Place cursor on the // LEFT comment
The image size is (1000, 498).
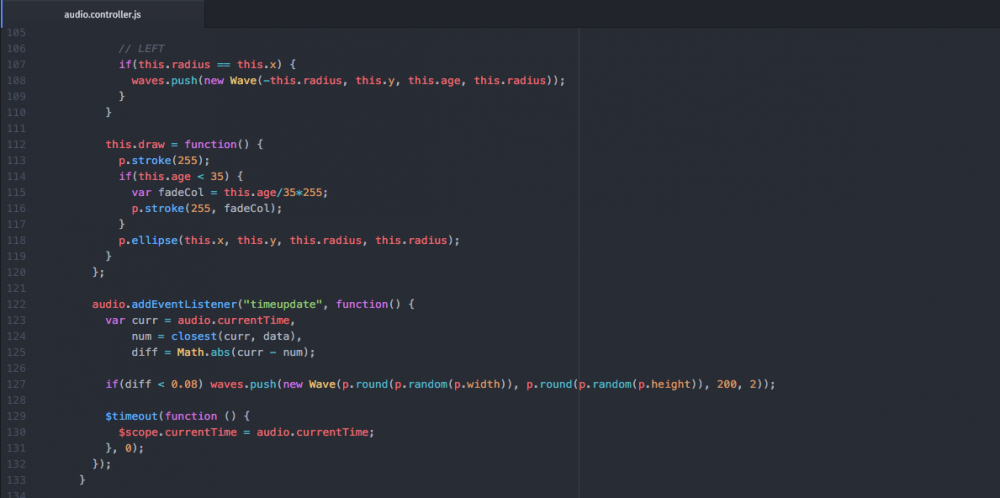pos(140,48)
